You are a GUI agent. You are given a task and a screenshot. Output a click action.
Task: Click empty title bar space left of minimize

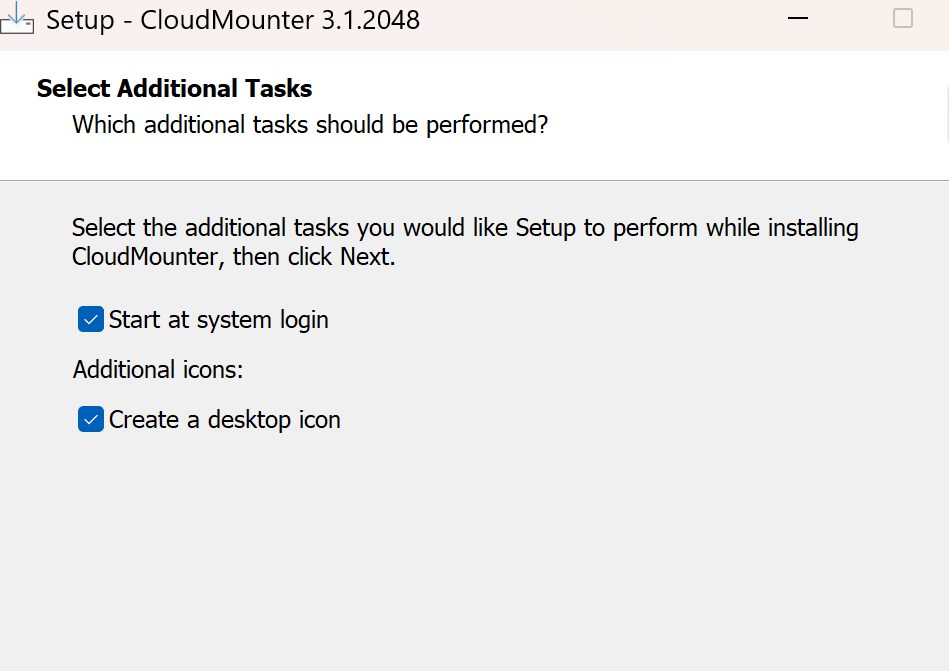click(x=600, y=20)
